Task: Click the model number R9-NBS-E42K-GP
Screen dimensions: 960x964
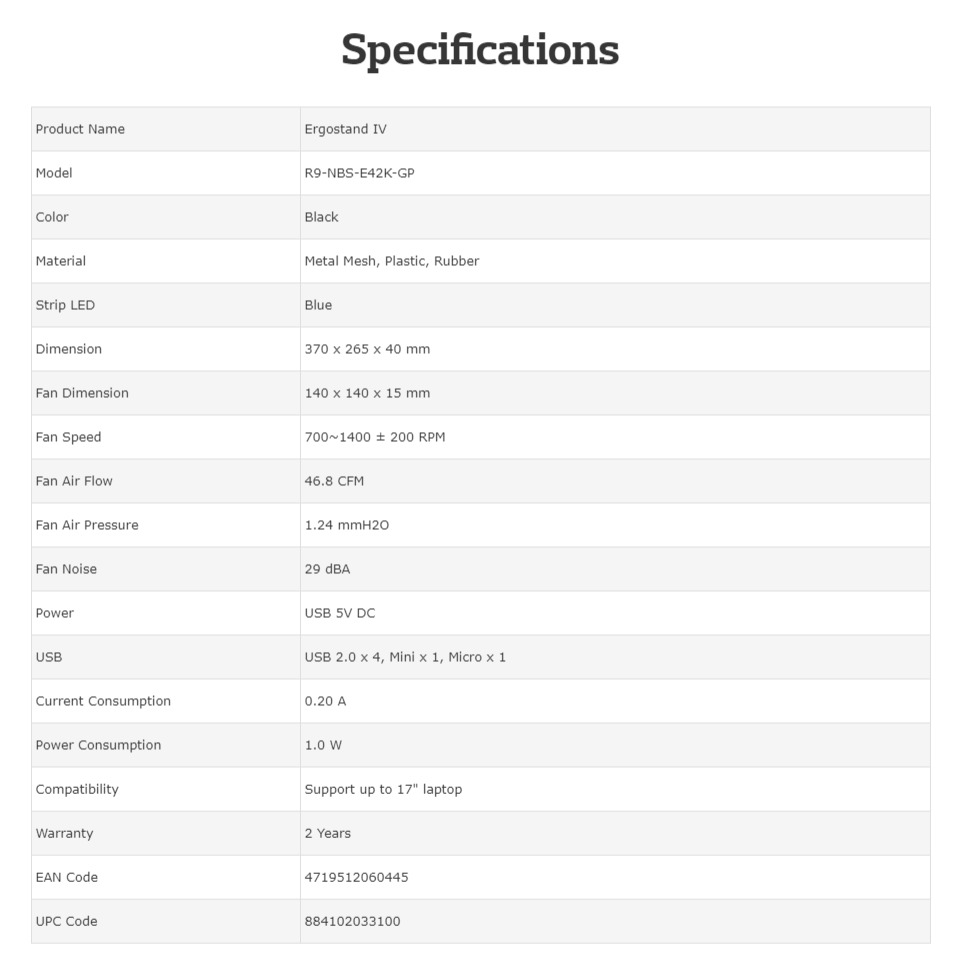Action: click(360, 173)
